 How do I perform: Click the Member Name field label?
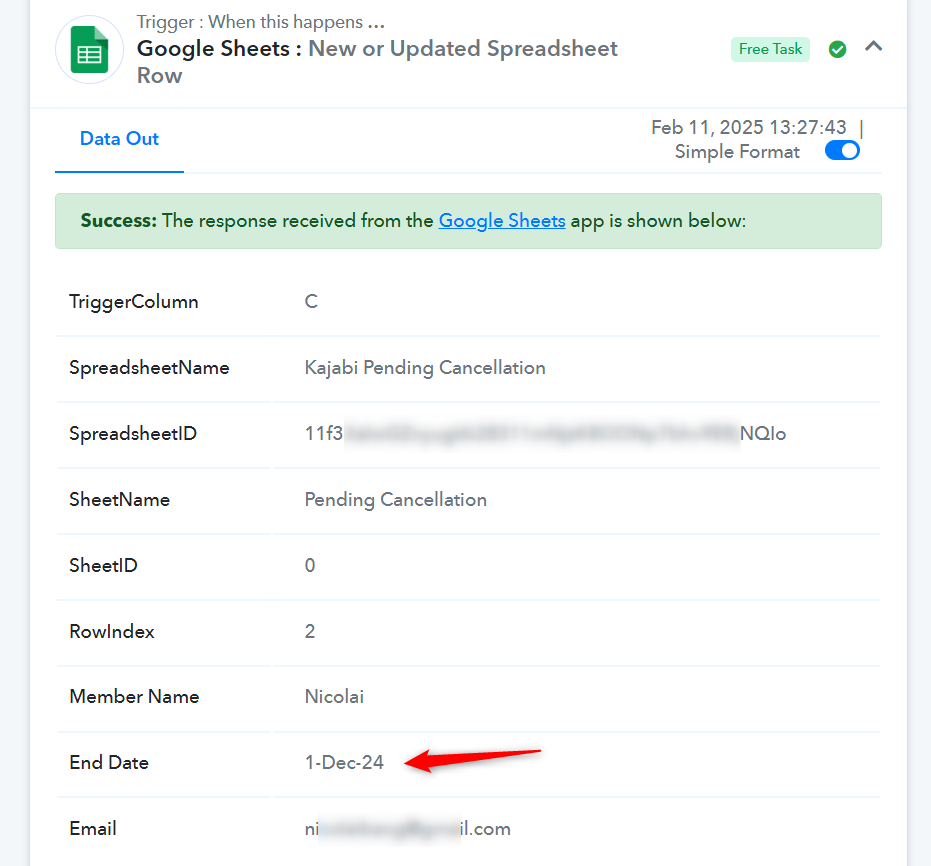point(134,697)
